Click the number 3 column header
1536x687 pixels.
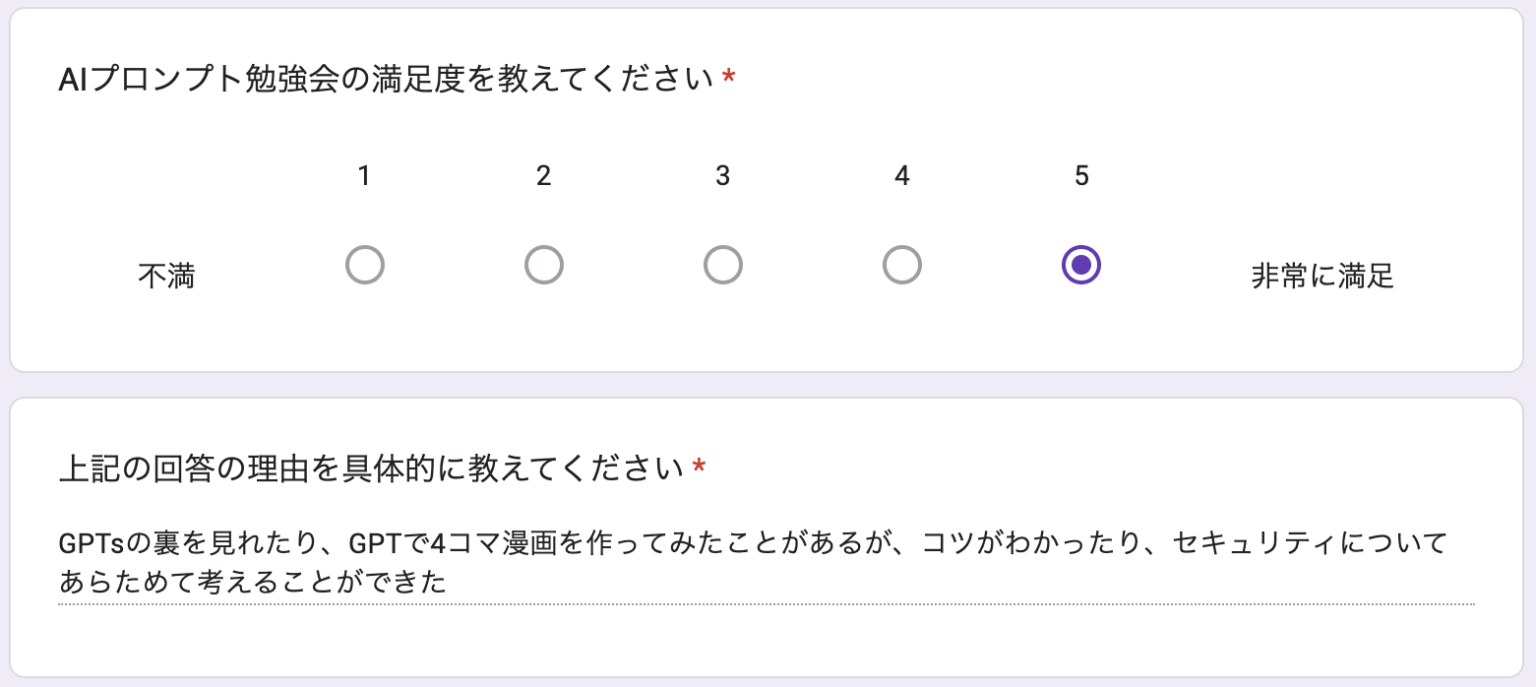[x=722, y=176]
